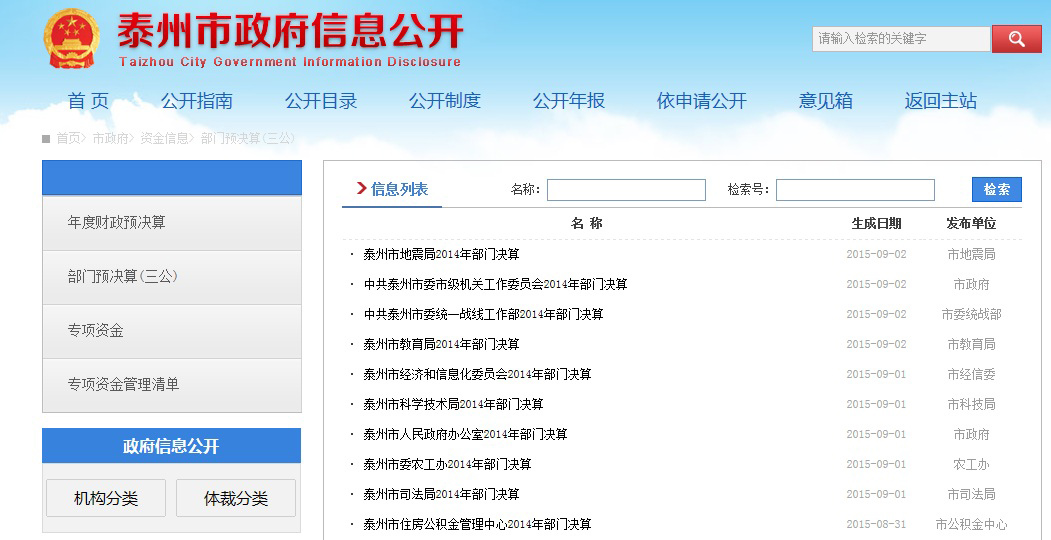Viewport: 1051px width, 540px height.
Task: Click the keyword search input at top
Action: [x=900, y=39]
